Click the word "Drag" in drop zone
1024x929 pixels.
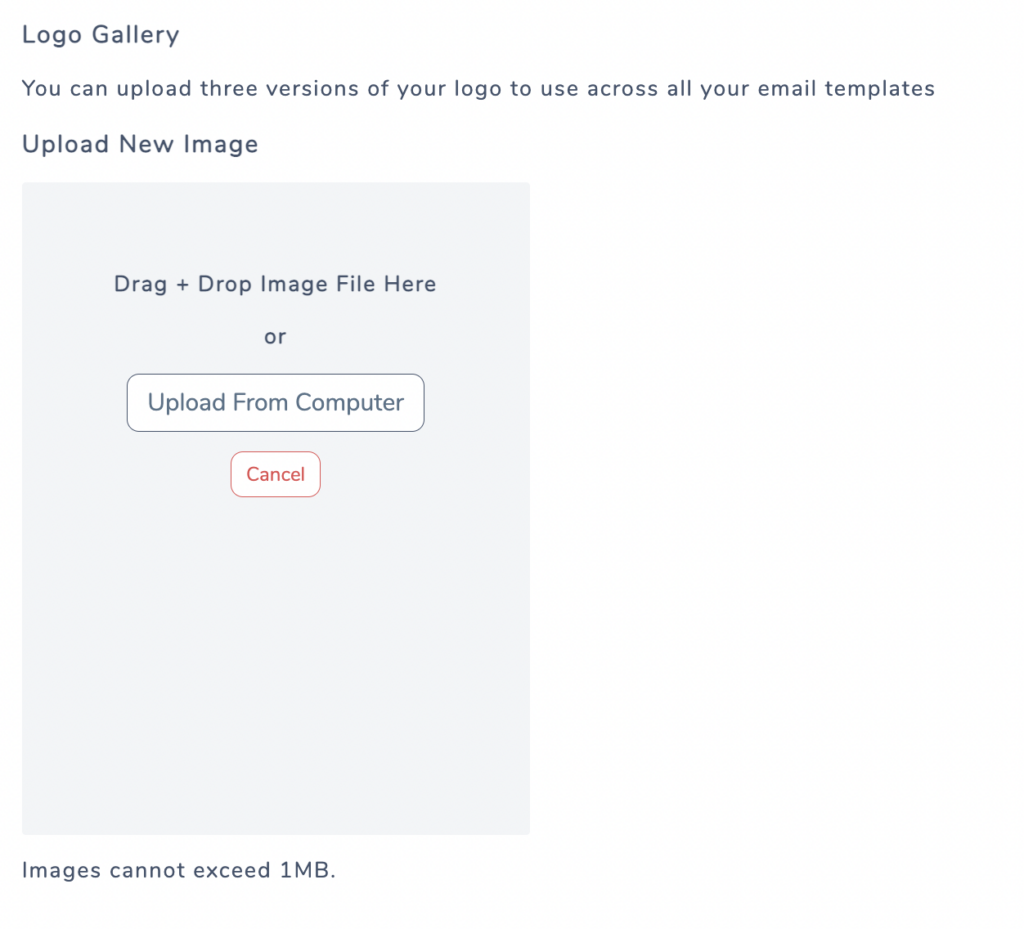(x=141, y=284)
